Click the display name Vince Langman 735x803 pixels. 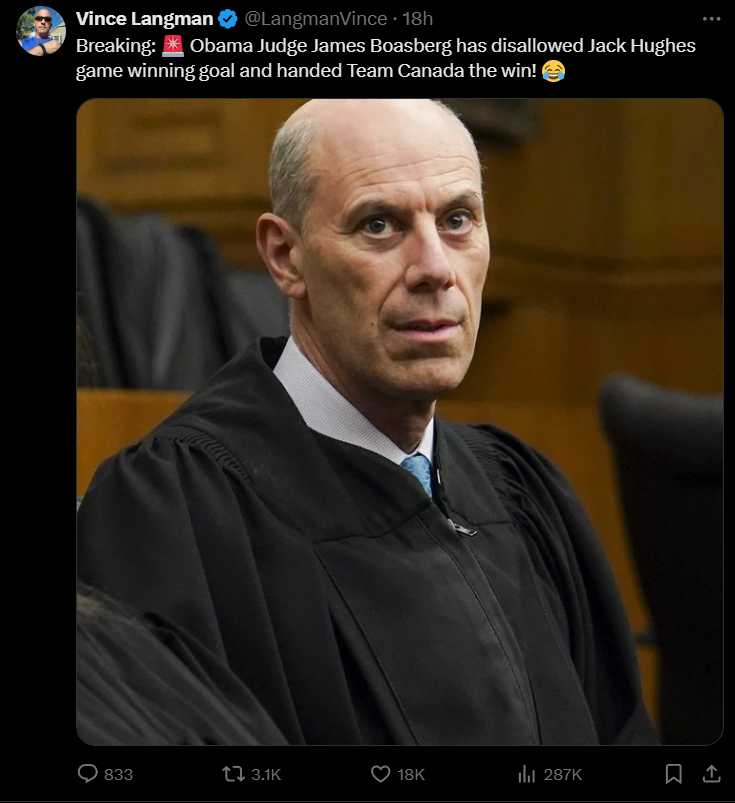click(x=144, y=19)
